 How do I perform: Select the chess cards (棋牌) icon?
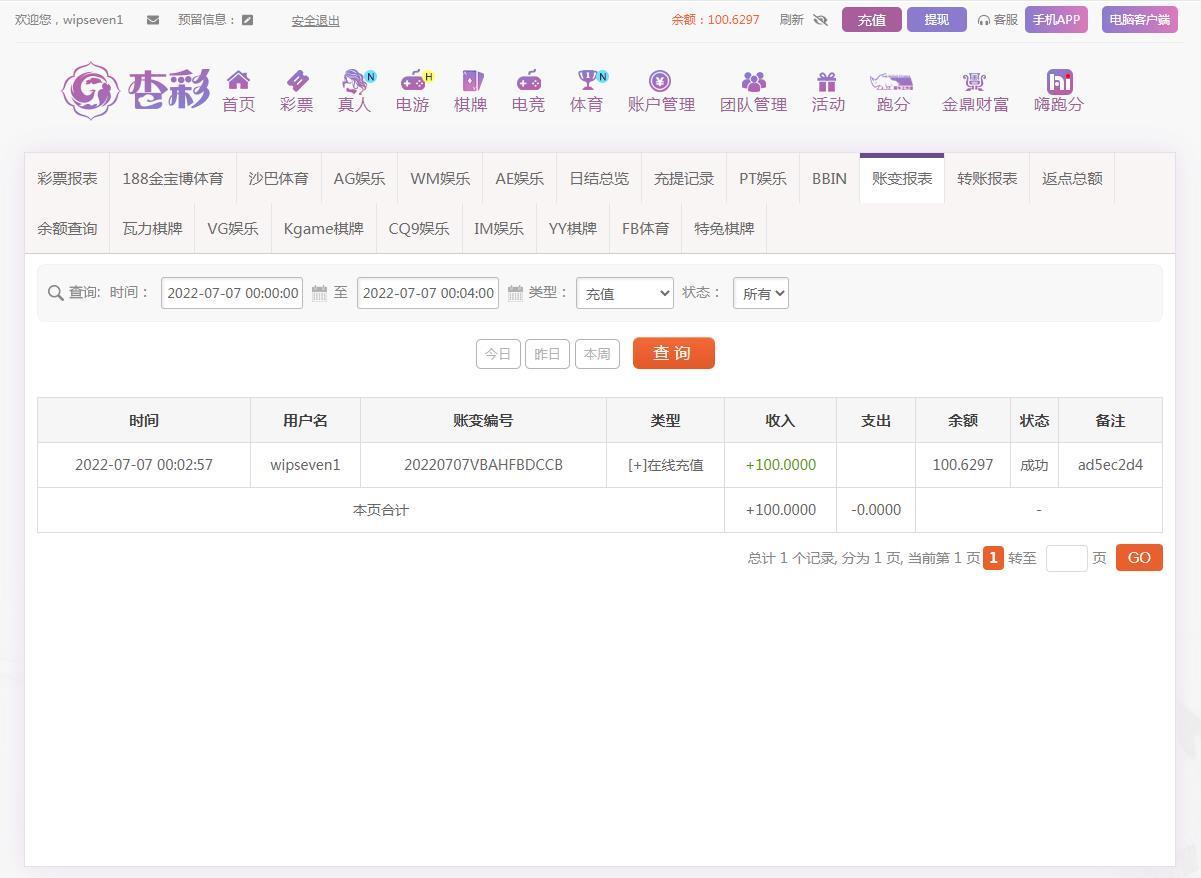tap(470, 81)
